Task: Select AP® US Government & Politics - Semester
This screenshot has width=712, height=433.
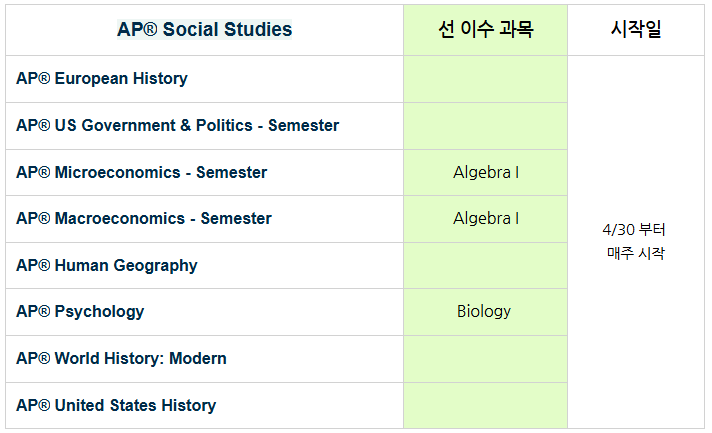Action: [x=177, y=126]
